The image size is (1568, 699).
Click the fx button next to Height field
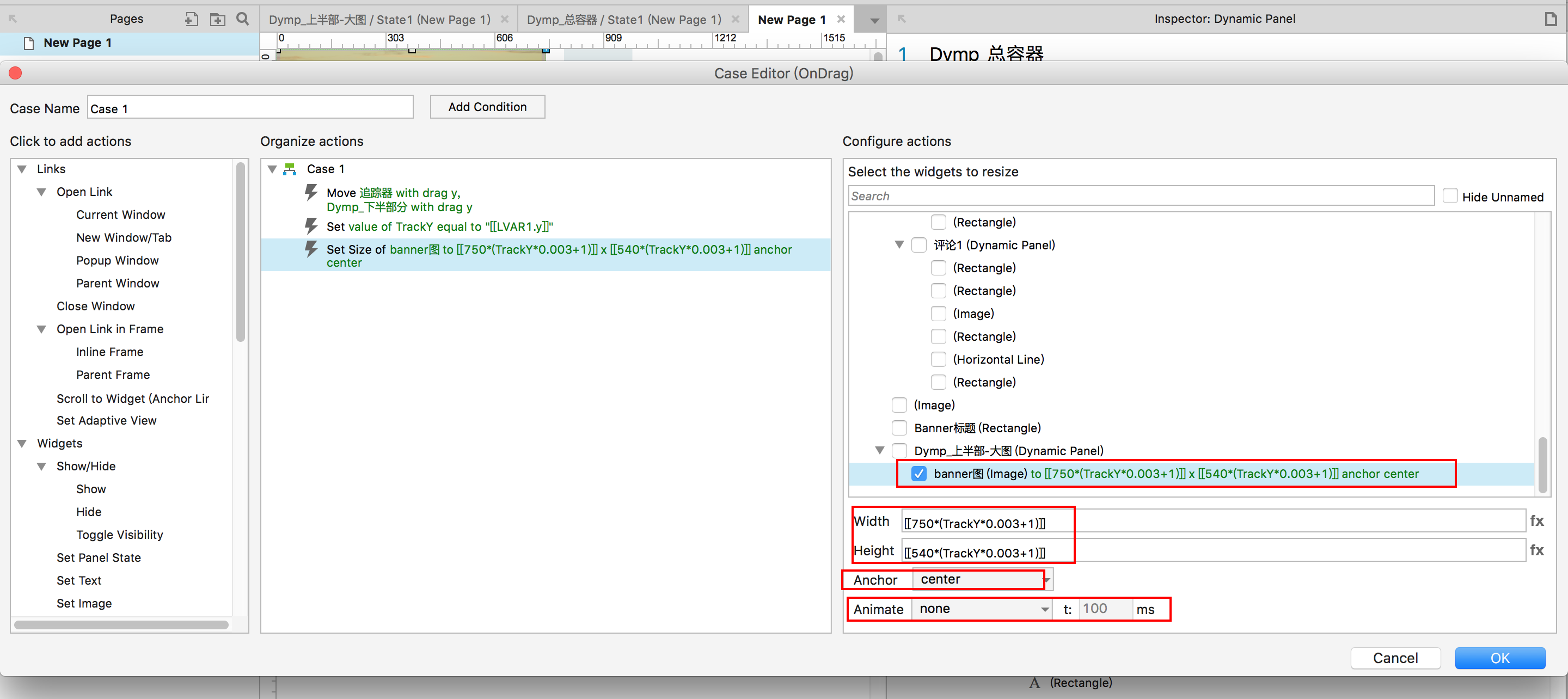click(1536, 550)
